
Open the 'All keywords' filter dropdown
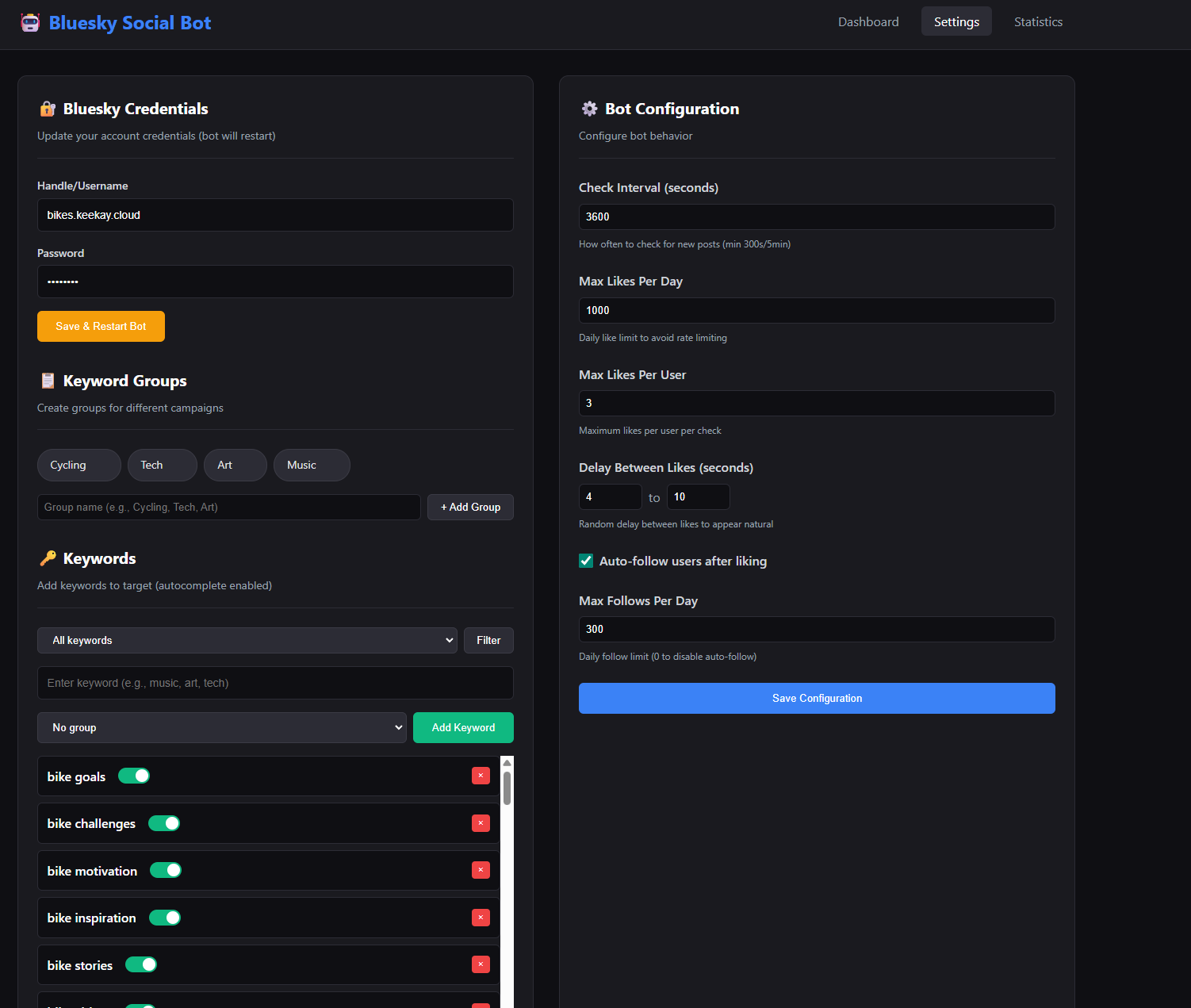click(247, 640)
